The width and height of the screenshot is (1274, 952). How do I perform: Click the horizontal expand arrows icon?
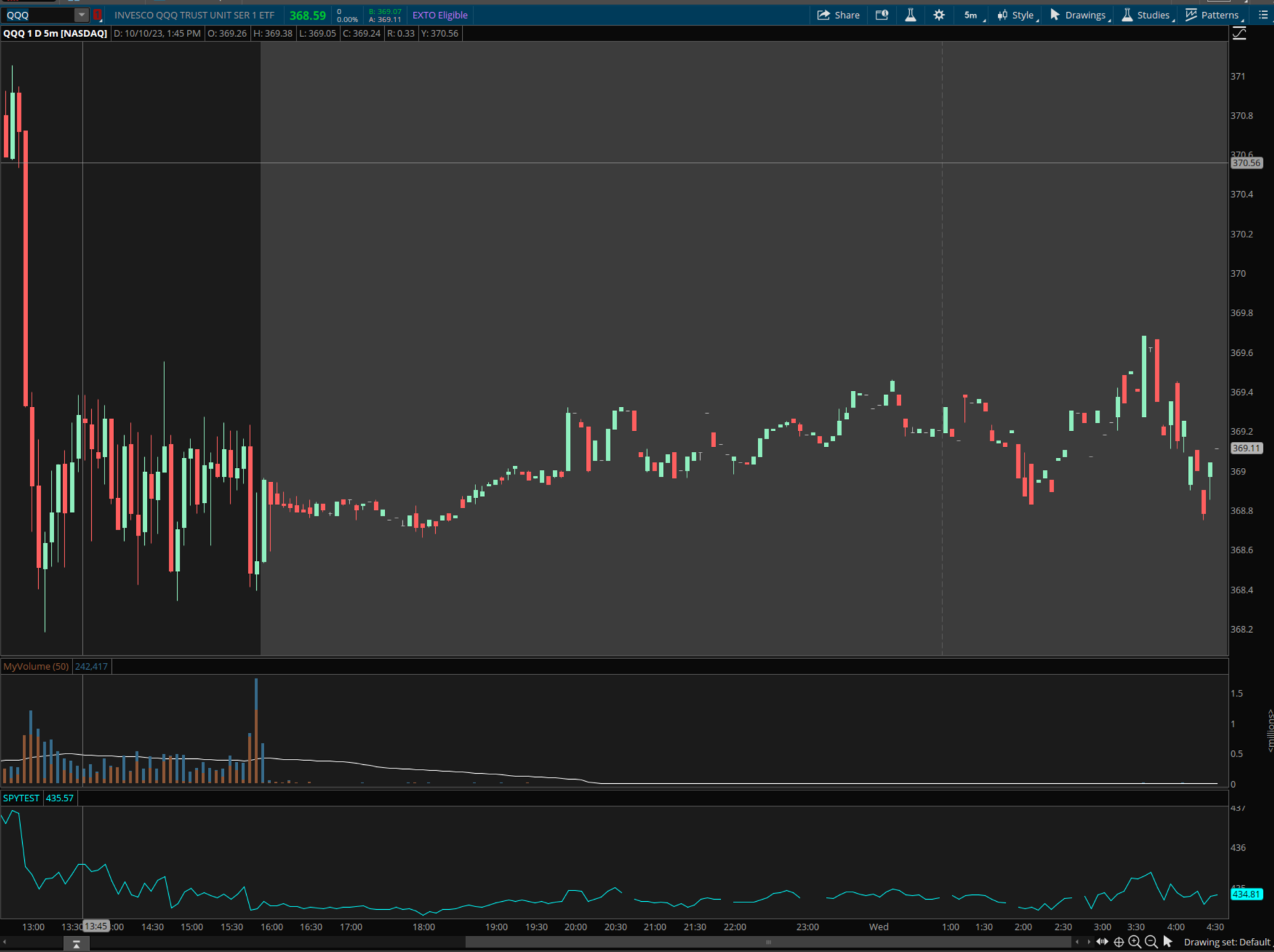coord(1102,942)
